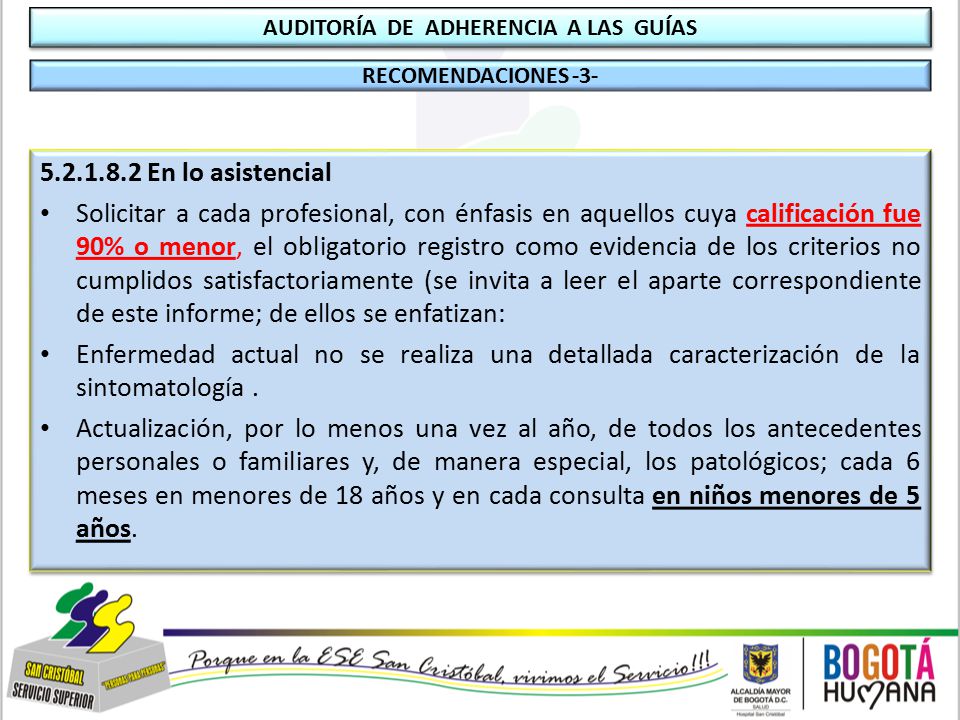Click the Alcaldía Mayor de Bogotá crest

click(760, 663)
